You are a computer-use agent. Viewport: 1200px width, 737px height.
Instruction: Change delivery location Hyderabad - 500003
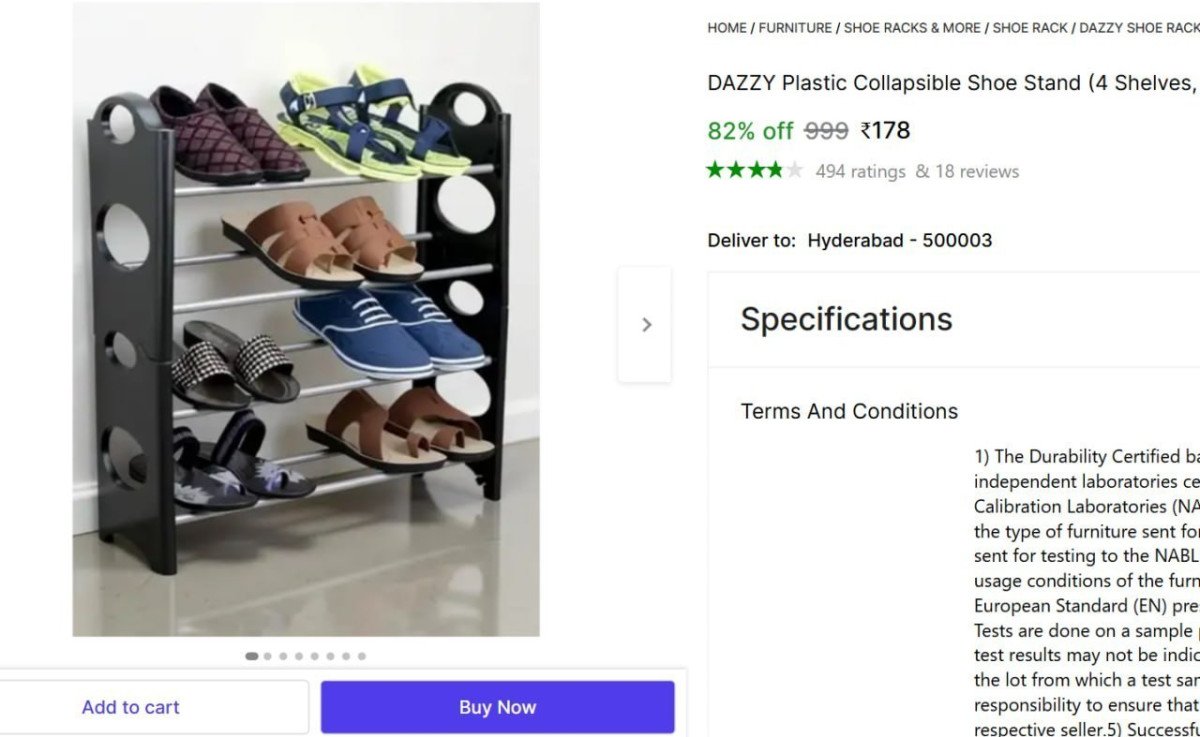(899, 240)
